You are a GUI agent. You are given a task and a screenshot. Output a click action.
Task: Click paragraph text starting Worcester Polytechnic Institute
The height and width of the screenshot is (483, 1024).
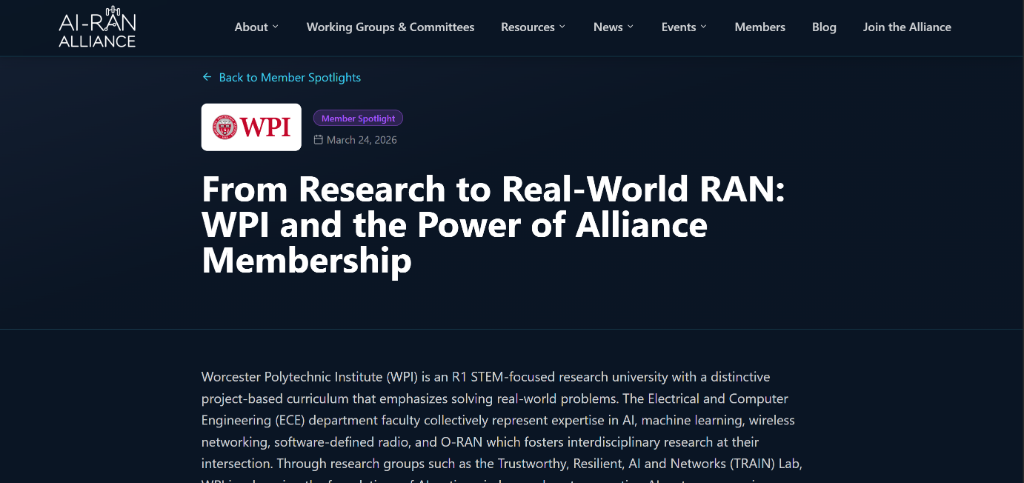click(502, 428)
